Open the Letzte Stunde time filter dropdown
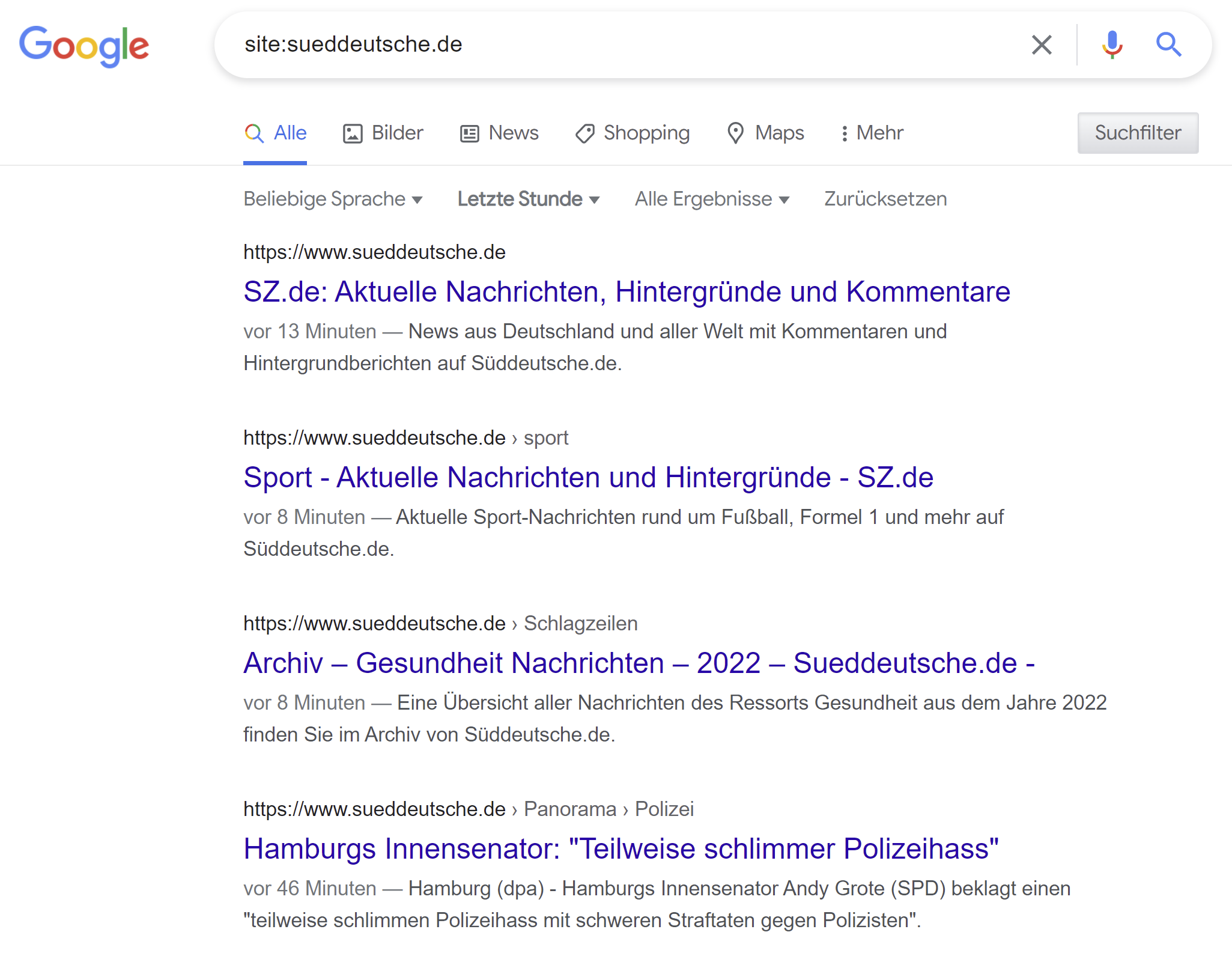 pos(528,198)
